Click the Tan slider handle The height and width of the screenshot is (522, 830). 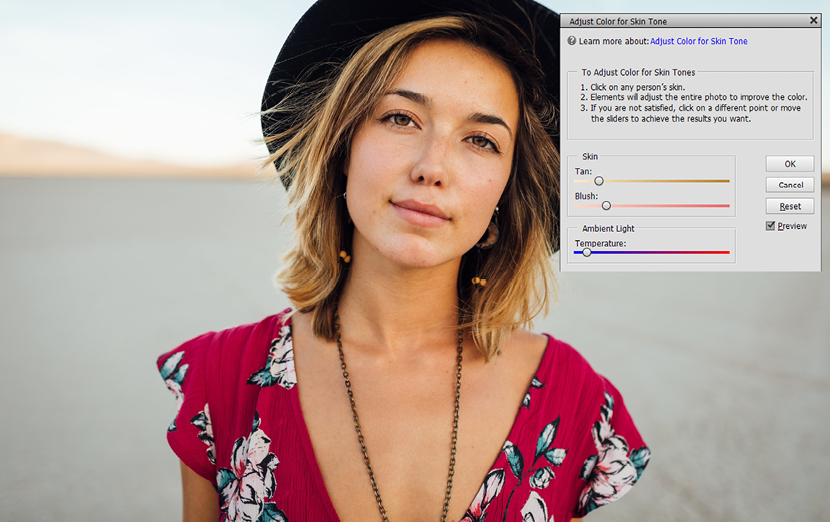click(599, 181)
